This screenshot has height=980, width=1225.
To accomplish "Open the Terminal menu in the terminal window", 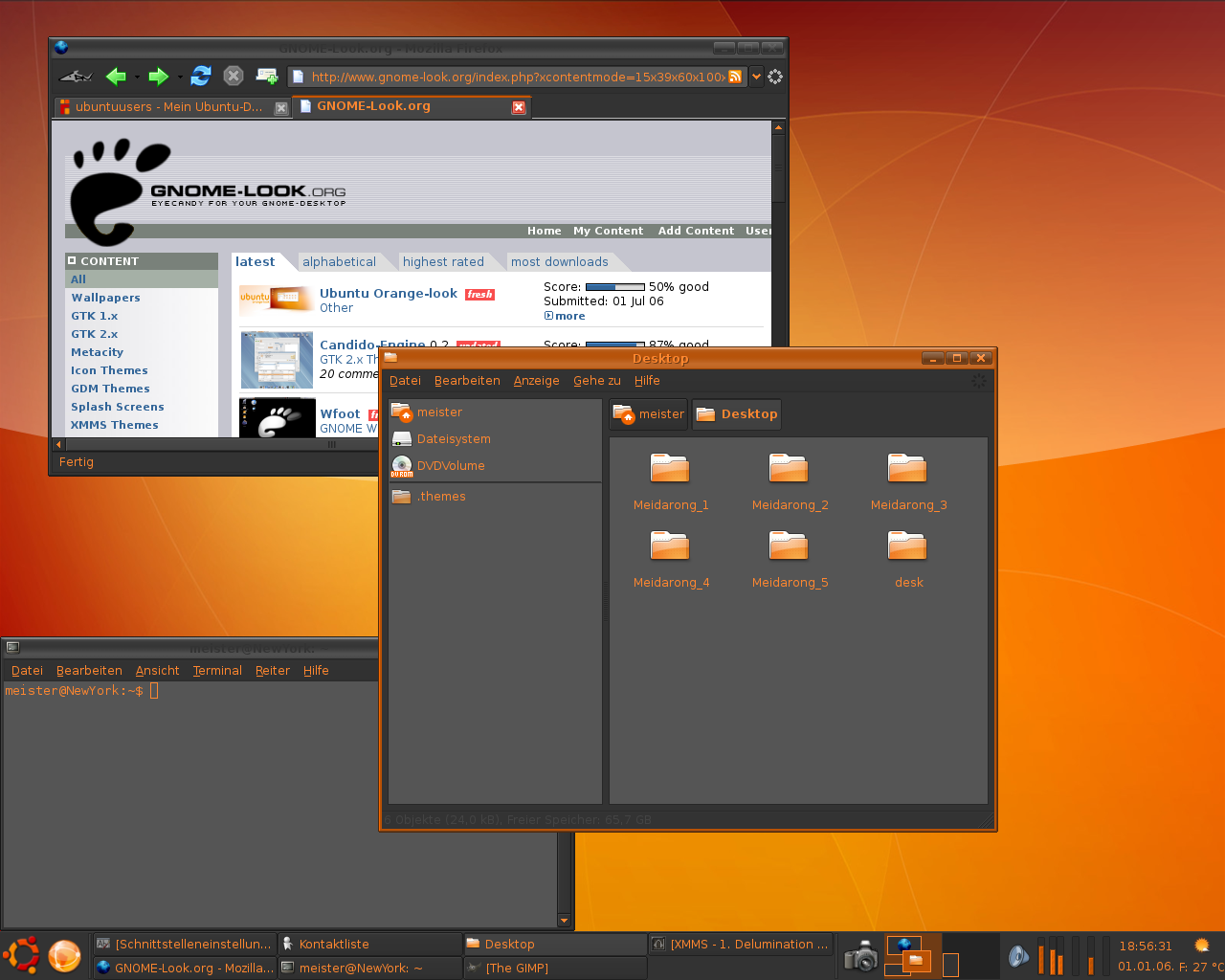I will pos(217,670).
